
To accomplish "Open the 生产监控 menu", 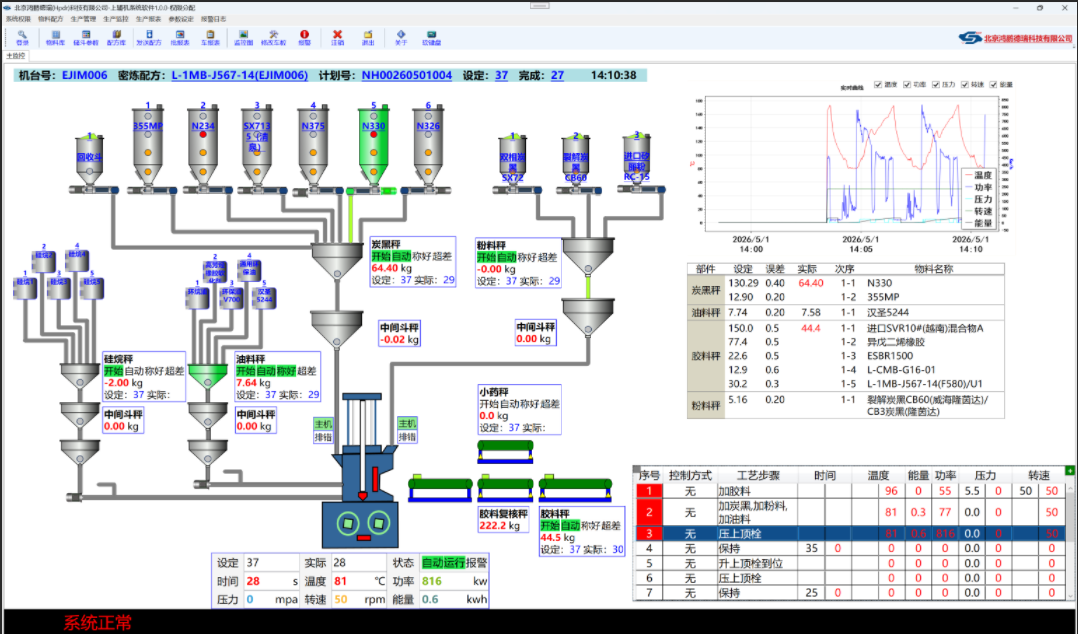I will [116, 19].
